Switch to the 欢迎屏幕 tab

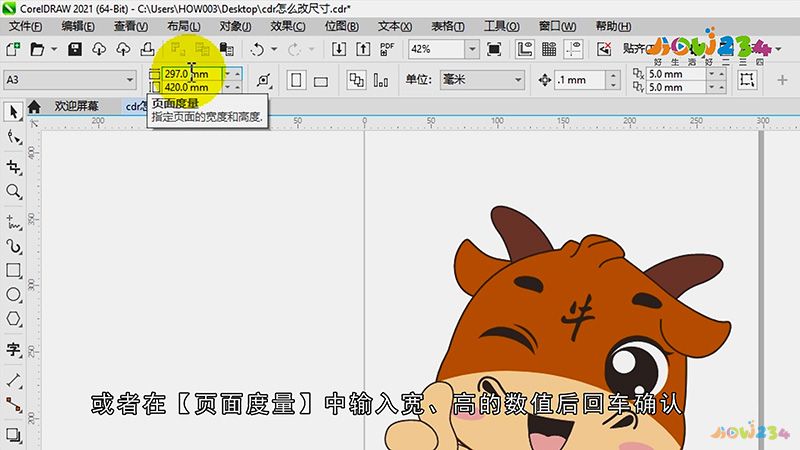click(x=77, y=106)
